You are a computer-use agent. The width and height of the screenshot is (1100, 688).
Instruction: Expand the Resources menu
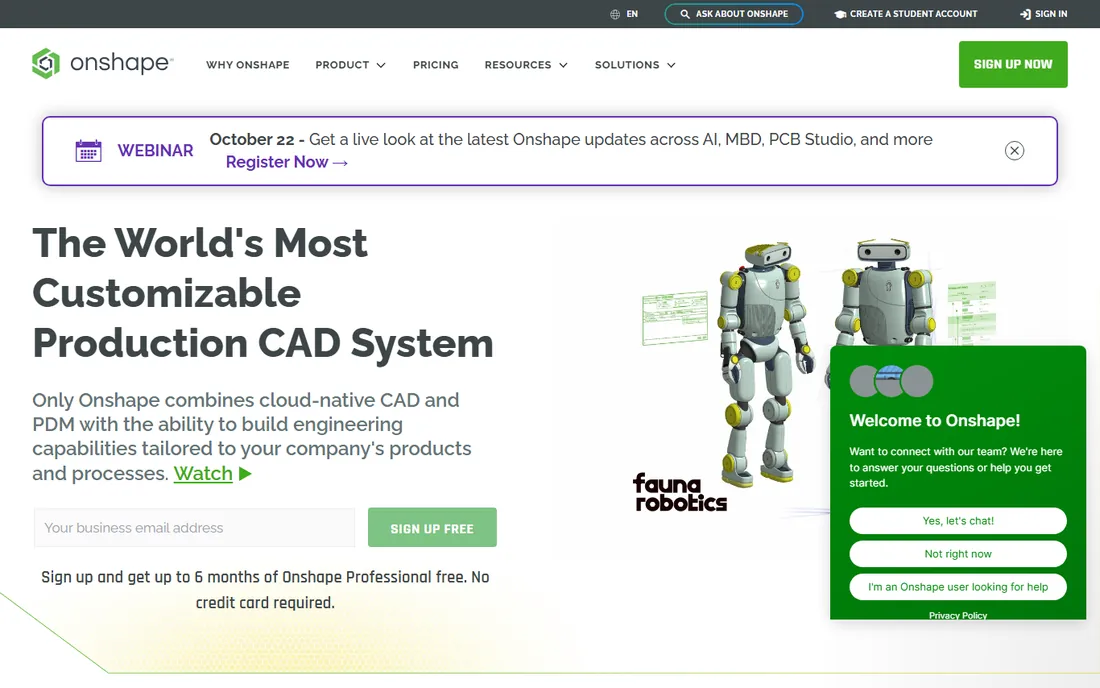(526, 65)
